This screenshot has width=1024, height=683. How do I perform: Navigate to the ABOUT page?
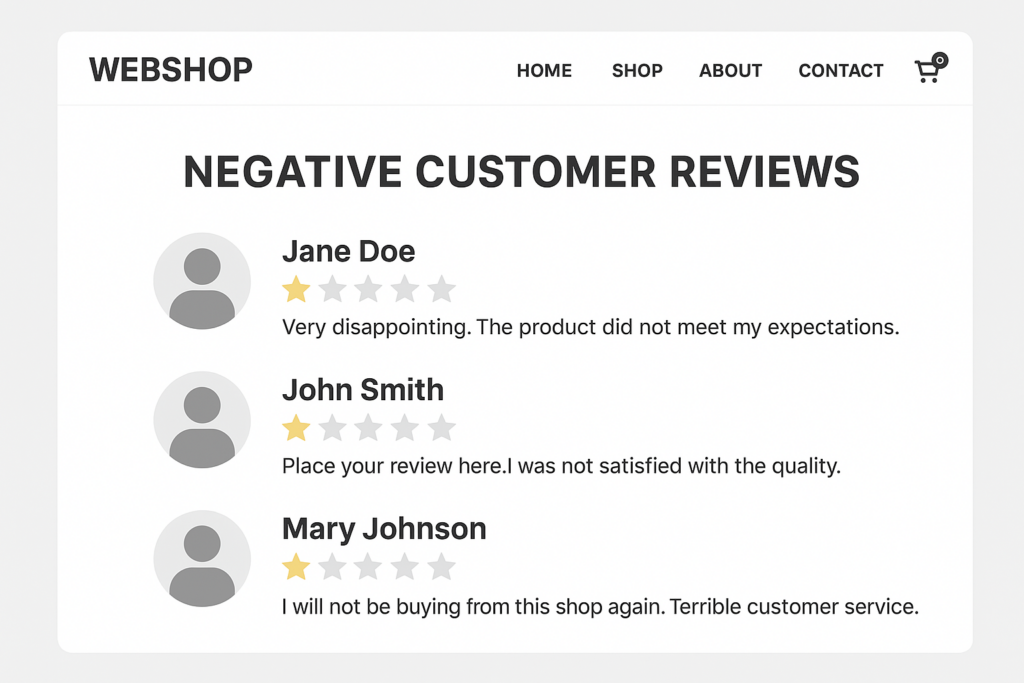point(730,71)
